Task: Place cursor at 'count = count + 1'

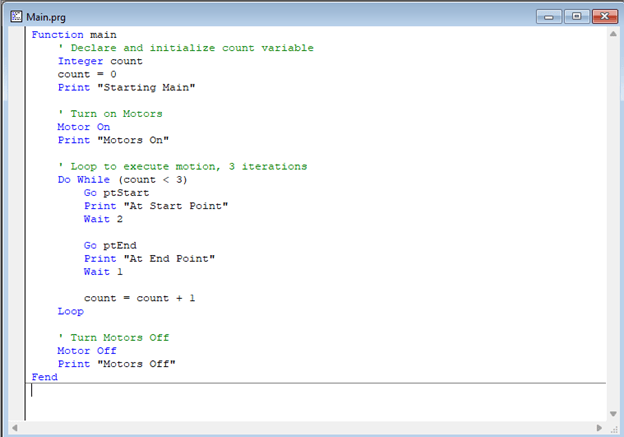Action: coord(139,298)
